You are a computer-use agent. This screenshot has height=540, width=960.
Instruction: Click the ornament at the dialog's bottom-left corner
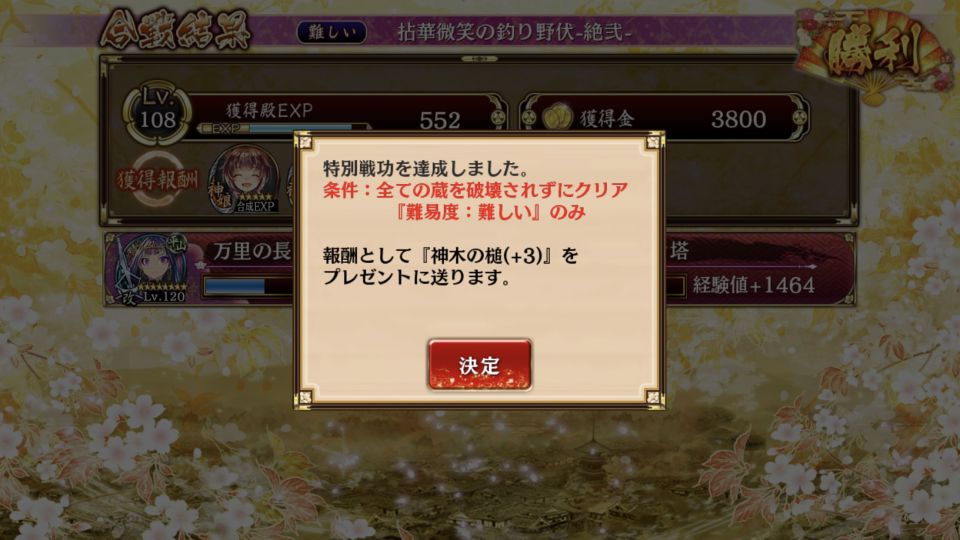click(x=304, y=398)
